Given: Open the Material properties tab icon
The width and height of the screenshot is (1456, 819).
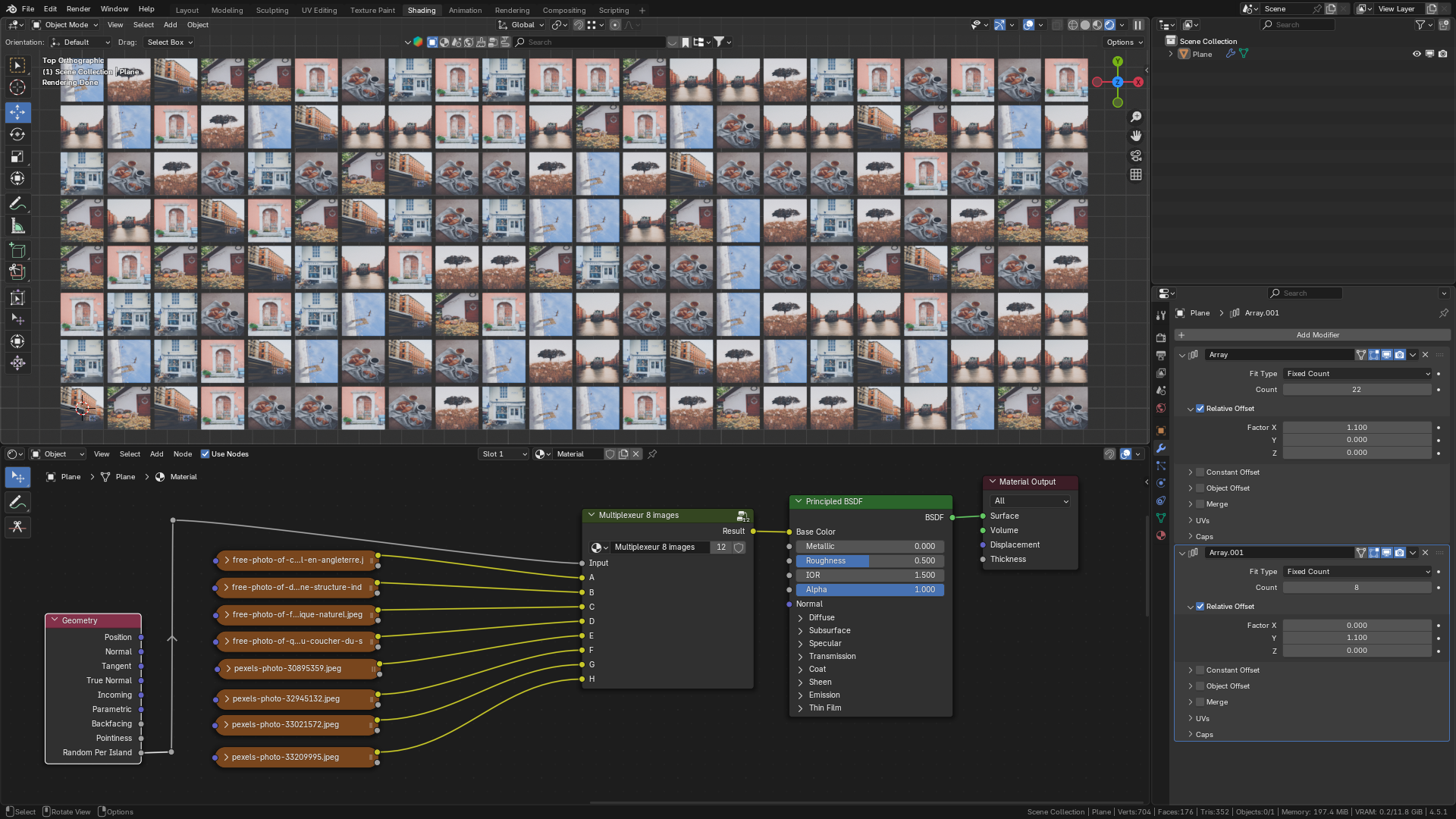Looking at the screenshot, I should pos(1160,535).
